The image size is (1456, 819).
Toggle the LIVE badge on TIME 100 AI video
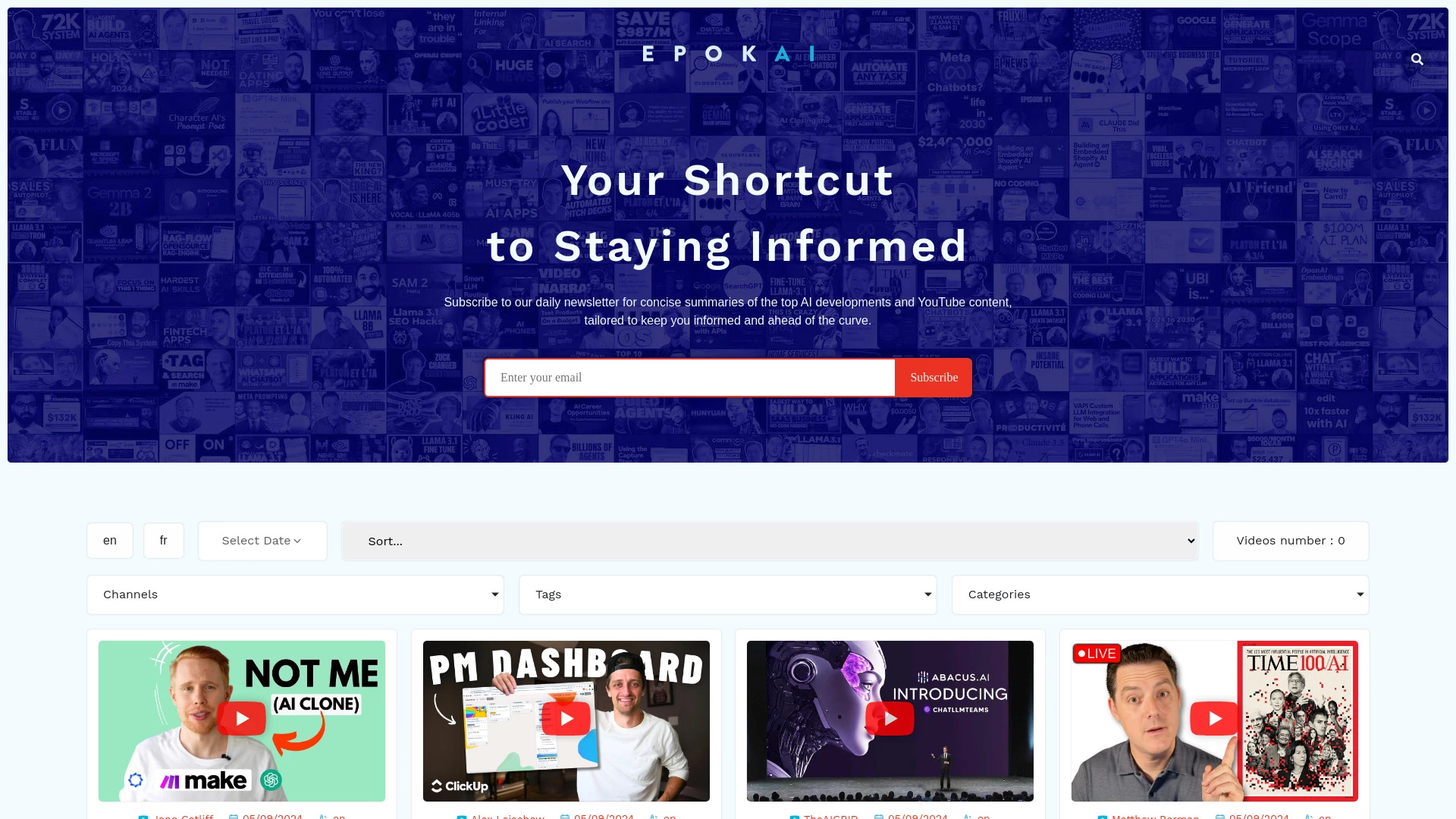pos(1096,652)
